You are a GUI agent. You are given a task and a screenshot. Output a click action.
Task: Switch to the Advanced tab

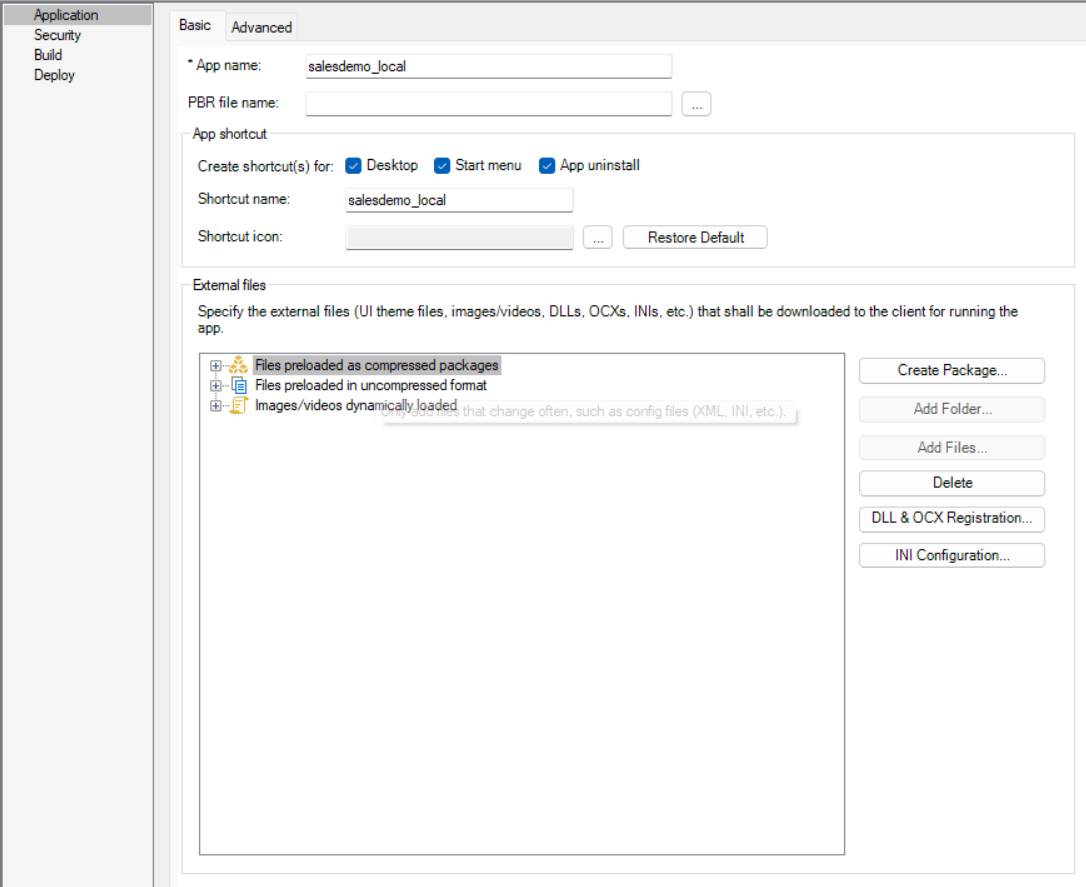(261, 28)
